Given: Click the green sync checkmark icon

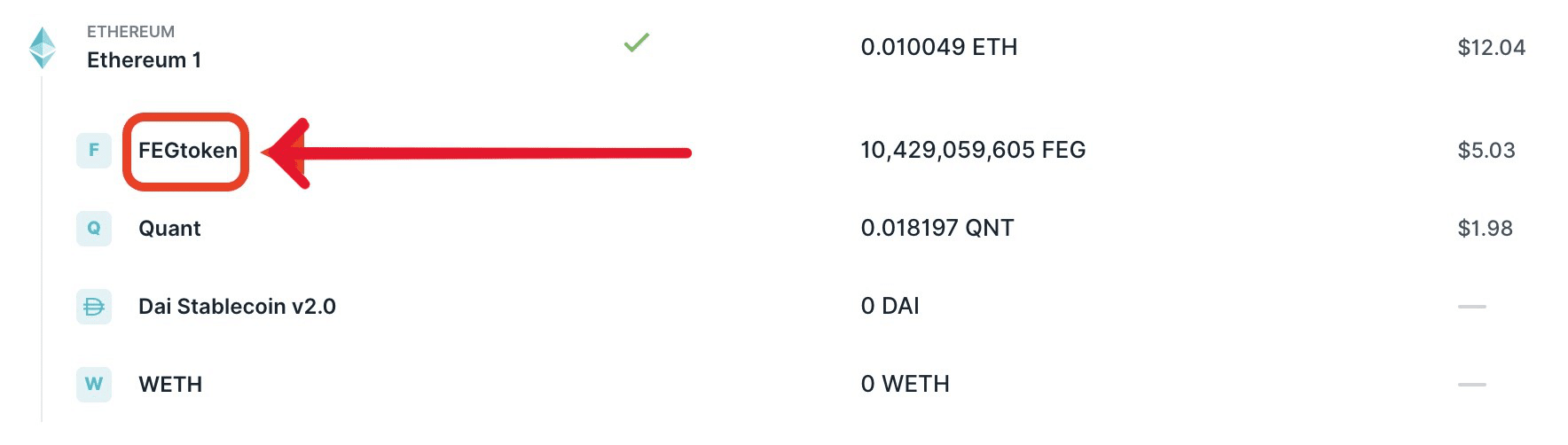Looking at the screenshot, I should [x=636, y=43].
